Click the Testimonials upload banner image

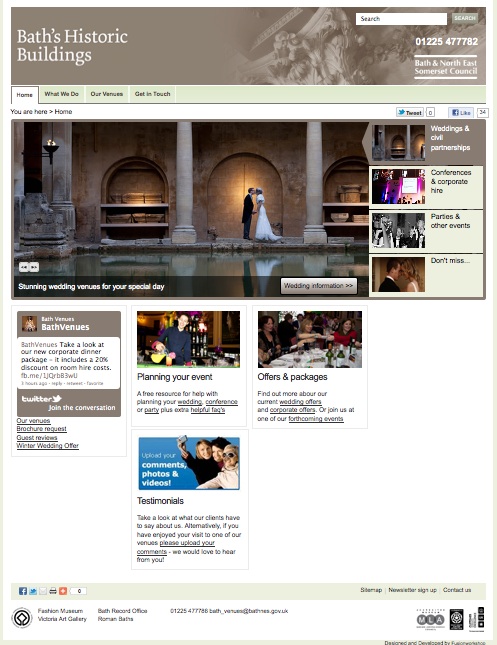point(189,463)
